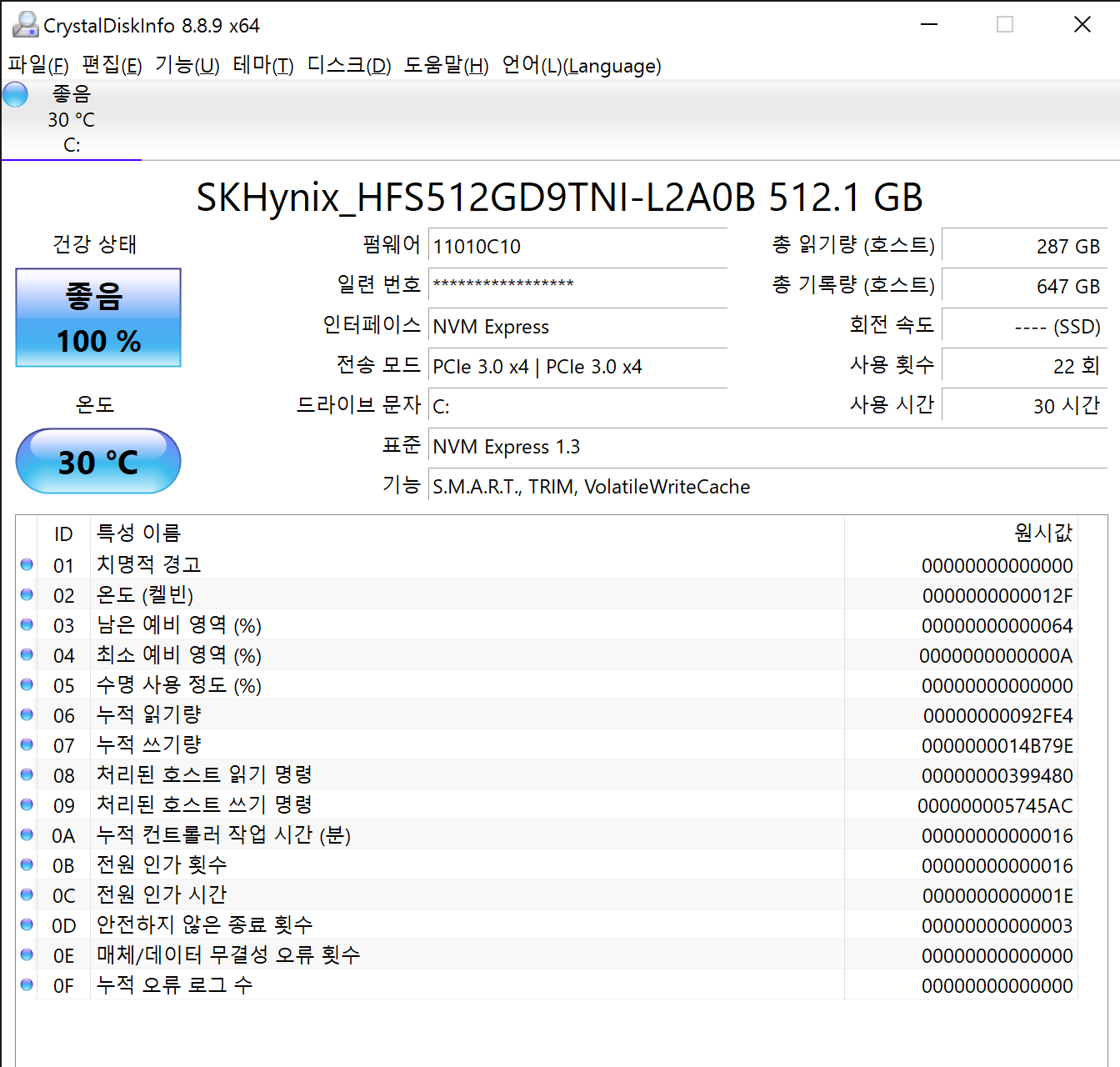
Task: Click status dot of row 04 최소 예비 영역
Action: (27, 654)
